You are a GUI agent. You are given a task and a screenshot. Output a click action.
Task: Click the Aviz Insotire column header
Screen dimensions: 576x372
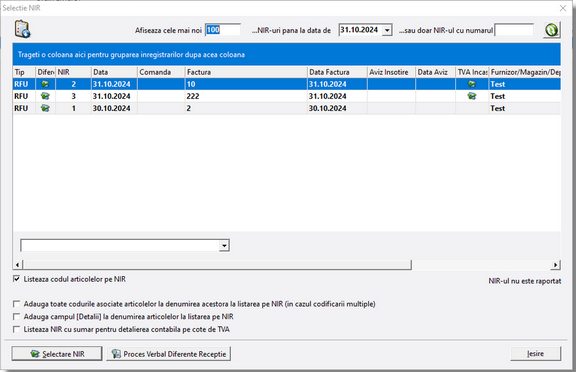391,72
